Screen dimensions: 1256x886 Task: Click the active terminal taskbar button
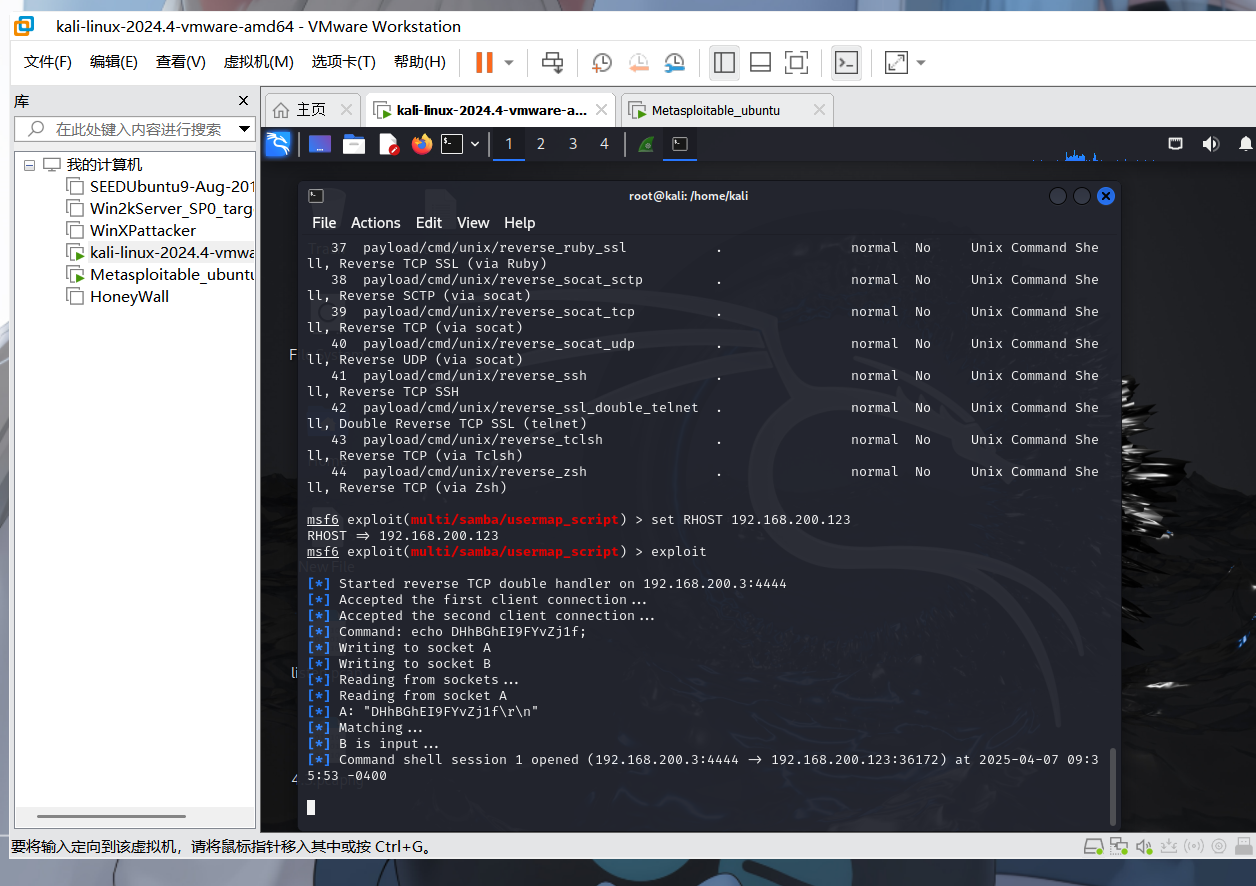point(680,144)
